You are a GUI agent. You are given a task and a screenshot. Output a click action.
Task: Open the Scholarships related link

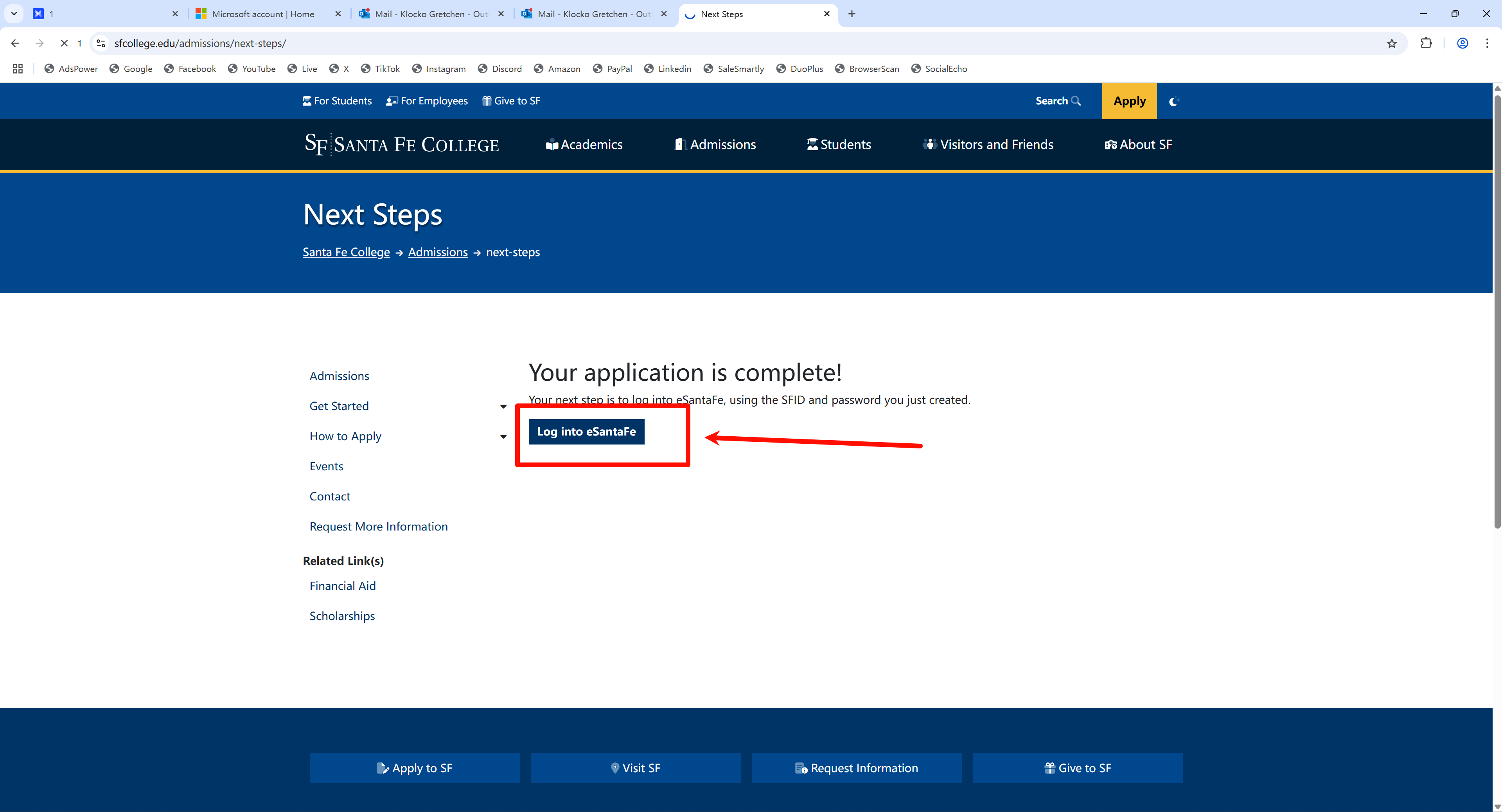[x=342, y=617]
